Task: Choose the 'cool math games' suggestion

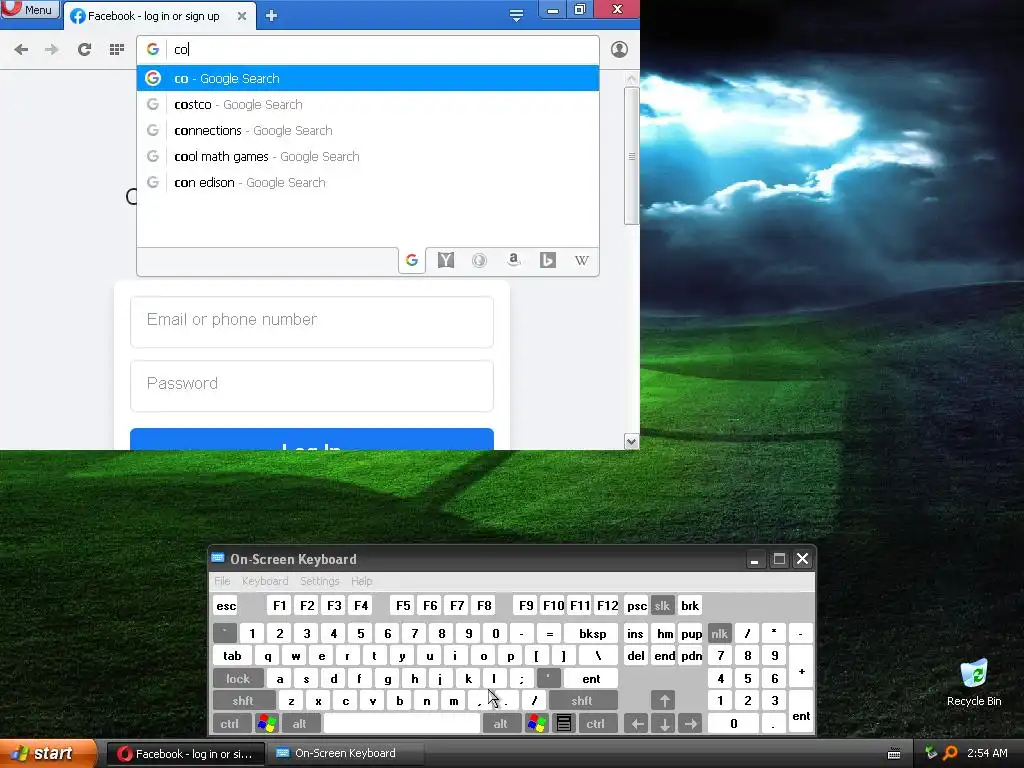Action: click(x=368, y=157)
